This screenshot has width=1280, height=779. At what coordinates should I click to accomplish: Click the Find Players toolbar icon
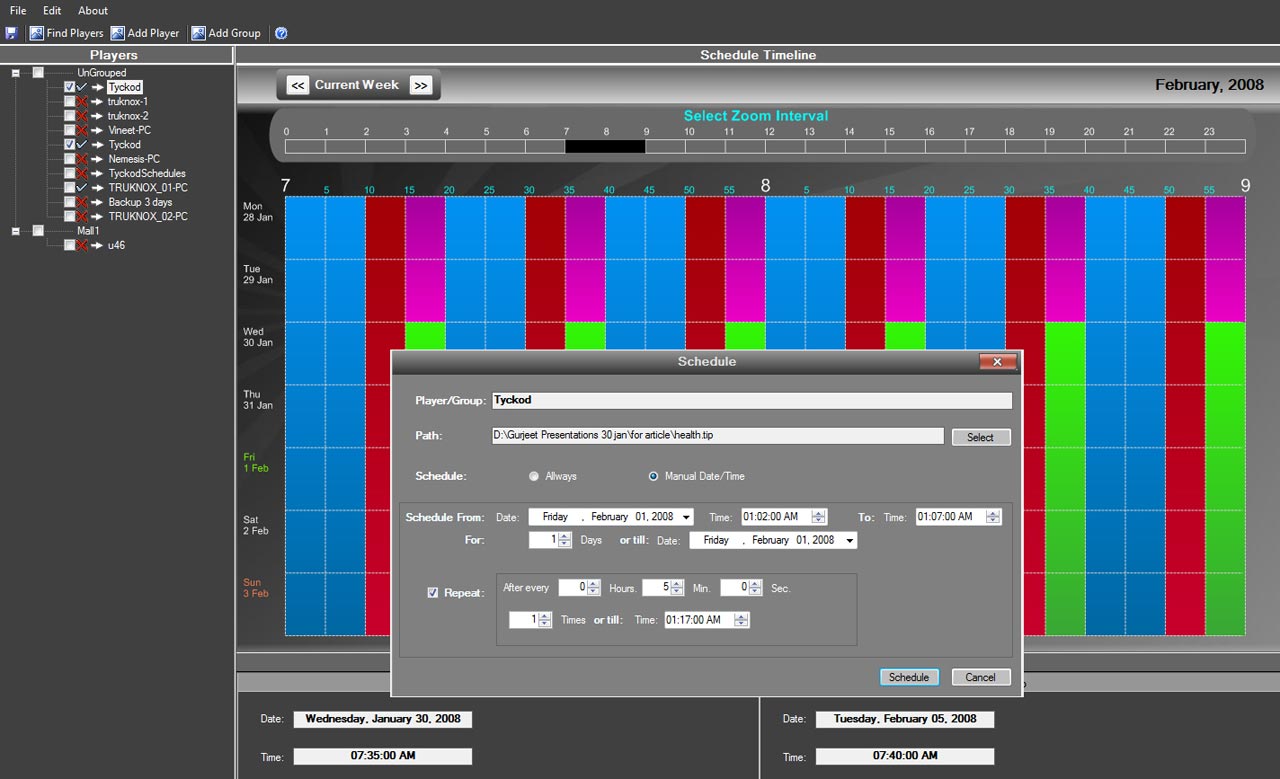coord(37,33)
